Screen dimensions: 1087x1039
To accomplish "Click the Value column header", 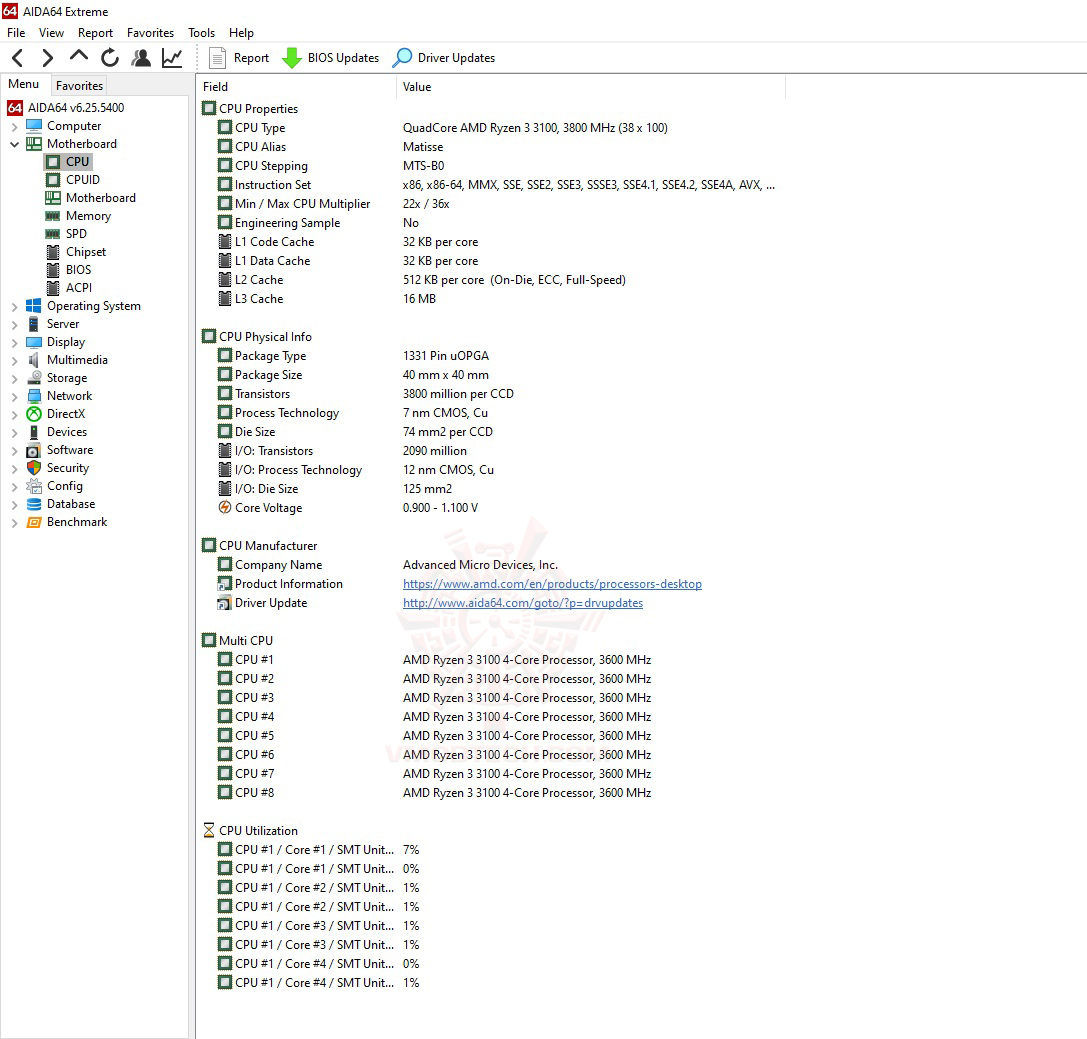I will pos(591,87).
